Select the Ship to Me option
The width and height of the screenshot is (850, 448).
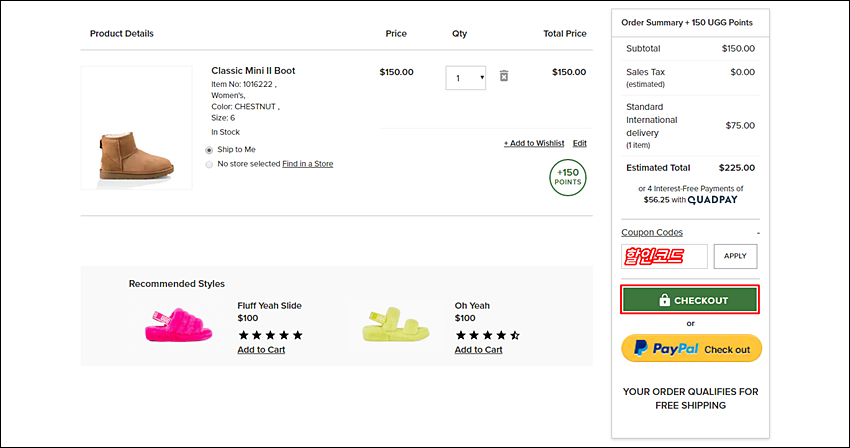pos(209,150)
